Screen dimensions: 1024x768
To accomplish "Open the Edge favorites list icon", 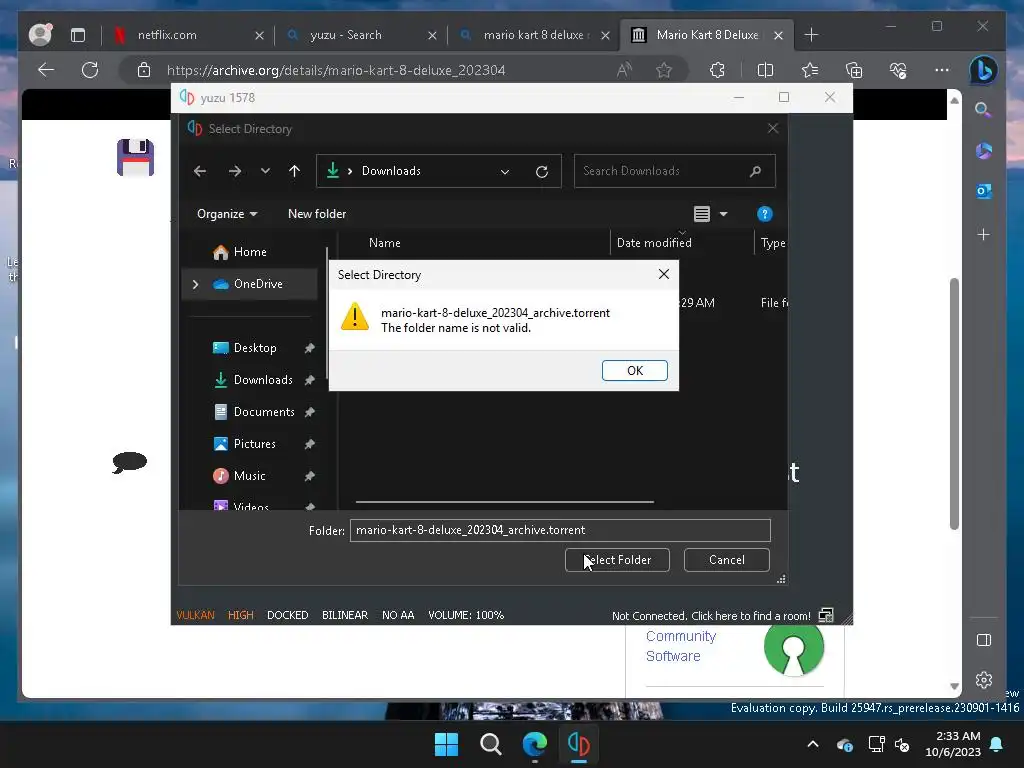I will 809,70.
